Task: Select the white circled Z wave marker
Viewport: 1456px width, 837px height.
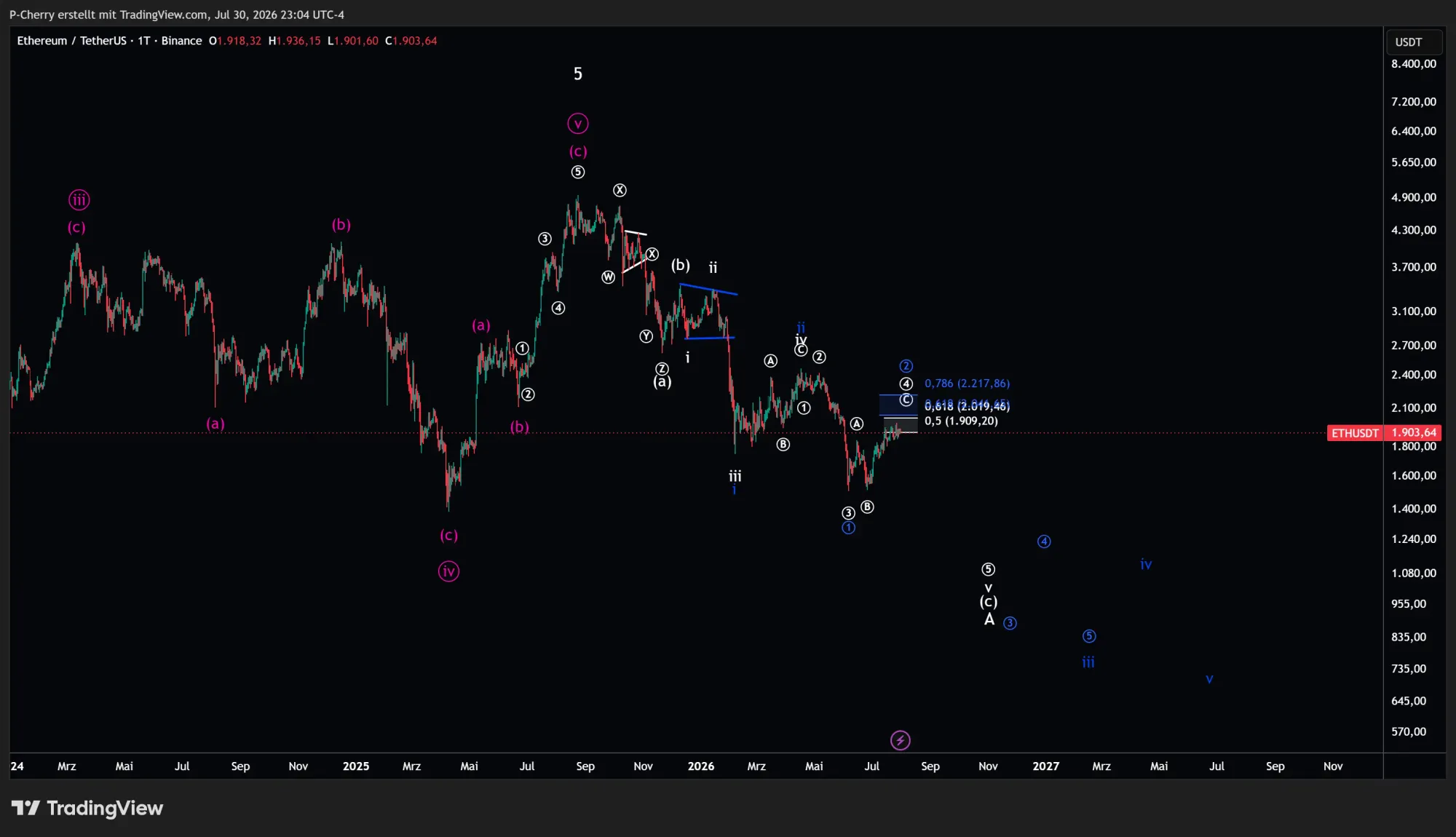Action: [x=662, y=369]
